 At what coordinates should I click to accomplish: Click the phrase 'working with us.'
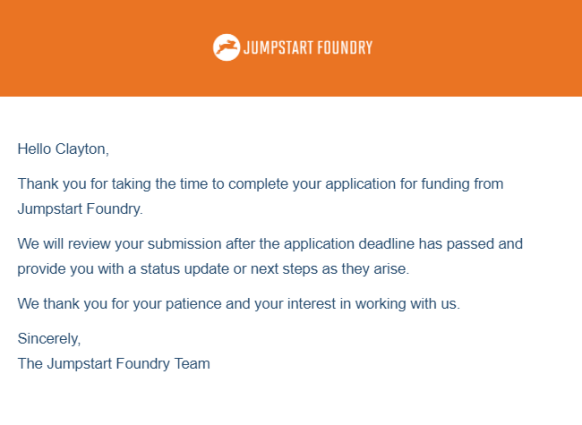(408, 304)
